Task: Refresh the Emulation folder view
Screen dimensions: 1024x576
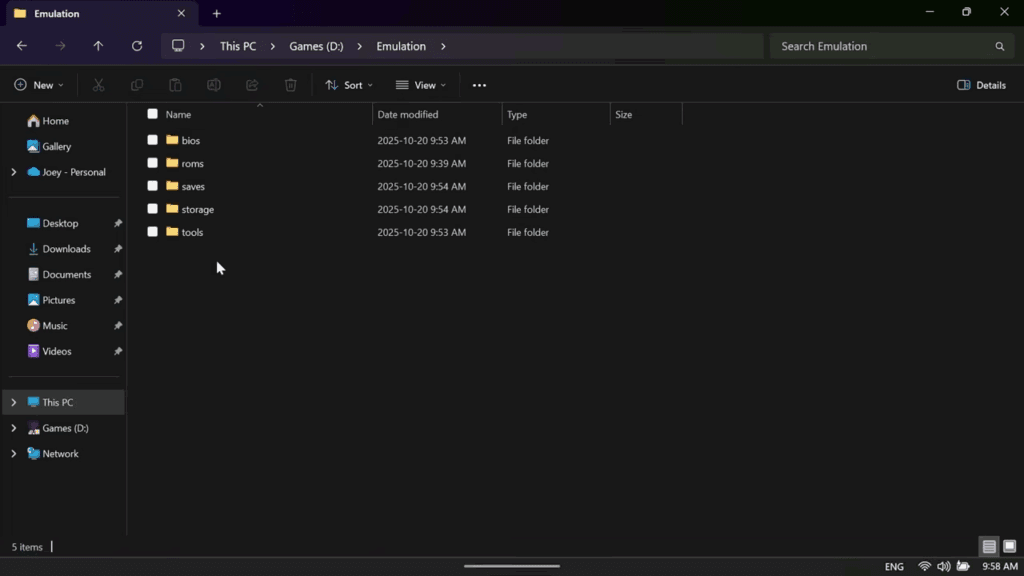Action: pyautogui.click(x=137, y=45)
